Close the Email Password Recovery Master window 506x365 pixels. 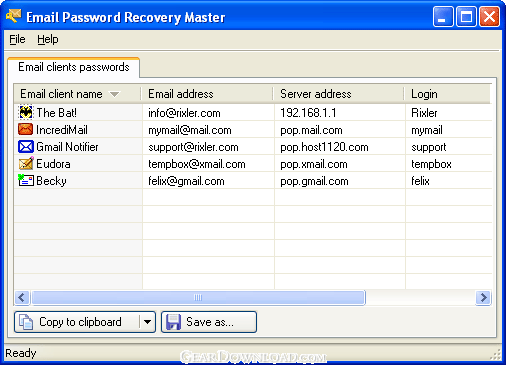pyautogui.click(x=489, y=16)
